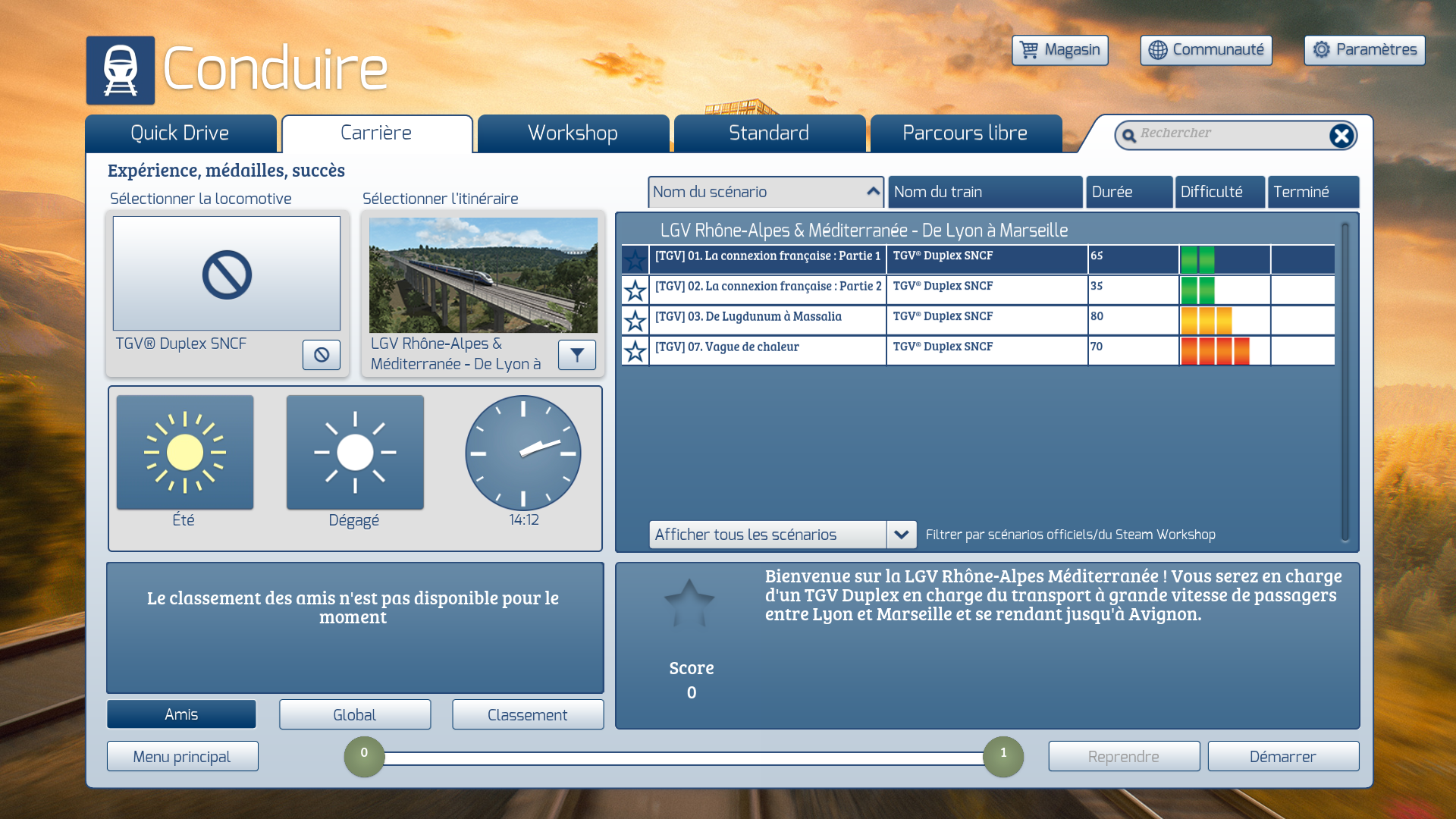
Task: Sort by Nom du scénario column
Action: click(x=766, y=192)
